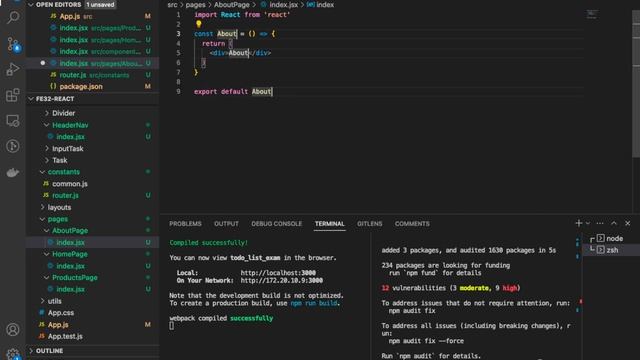Place cursor on export default About line
This screenshot has width=640, height=360.
(x=233, y=91)
